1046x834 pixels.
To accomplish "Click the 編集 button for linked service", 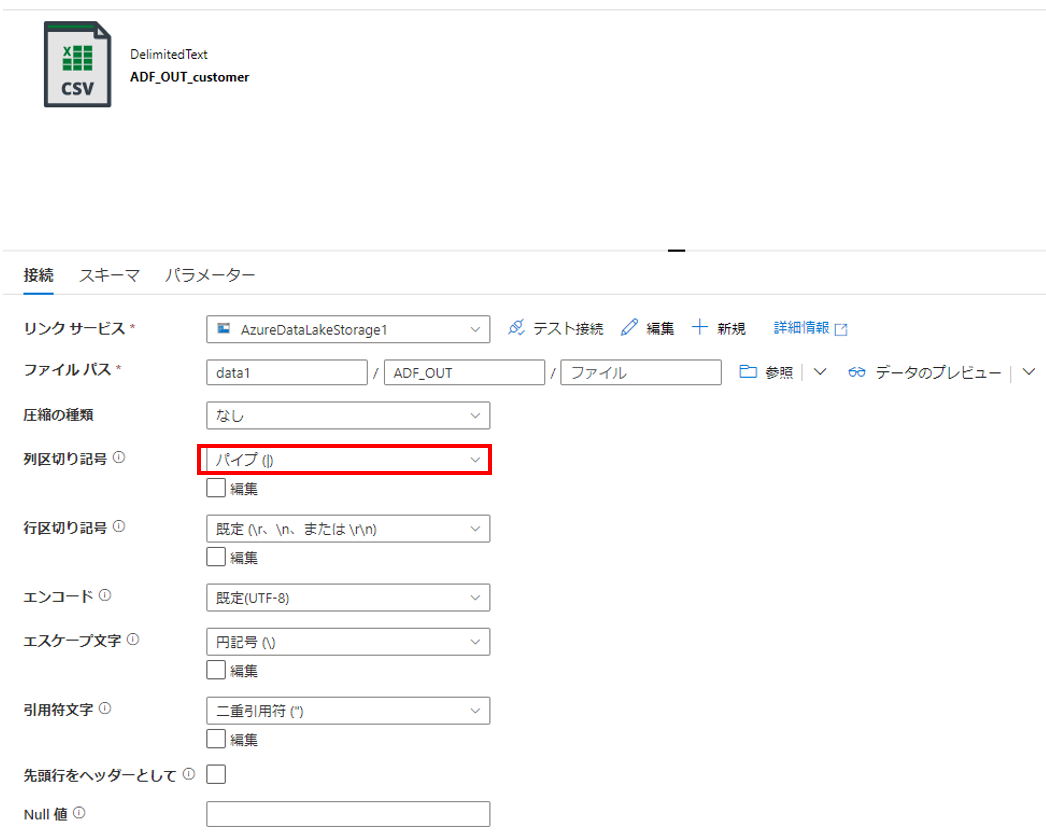I will tap(648, 328).
